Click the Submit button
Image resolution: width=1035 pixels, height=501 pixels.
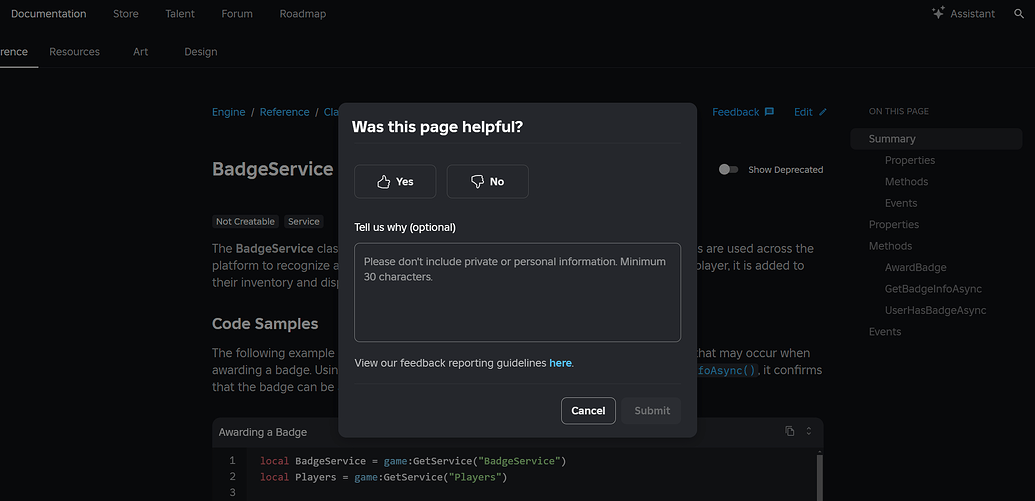(x=651, y=411)
